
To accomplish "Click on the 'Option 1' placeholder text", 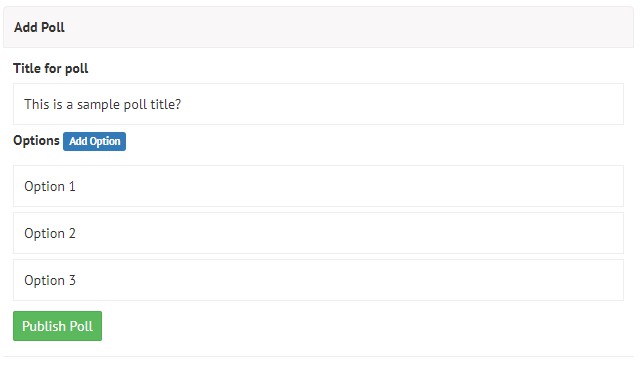I will click(x=50, y=187).
